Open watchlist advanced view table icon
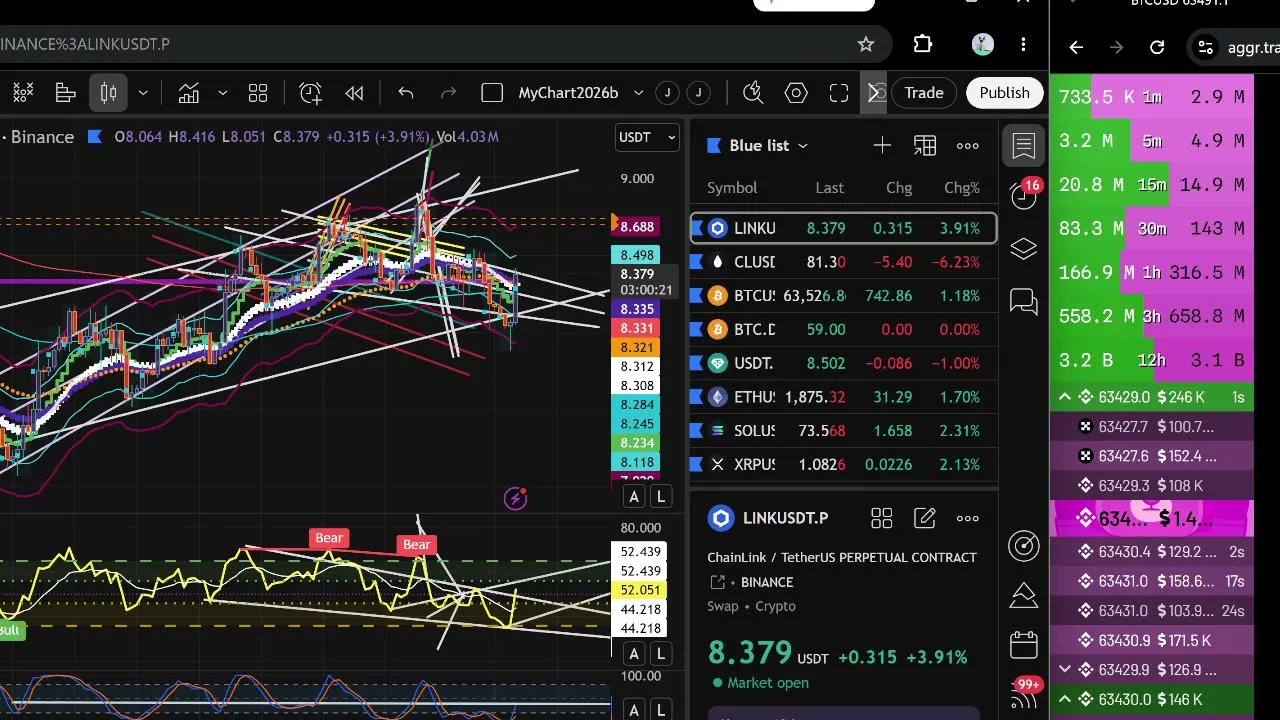Viewport: 1280px width, 720px height. [925, 146]
